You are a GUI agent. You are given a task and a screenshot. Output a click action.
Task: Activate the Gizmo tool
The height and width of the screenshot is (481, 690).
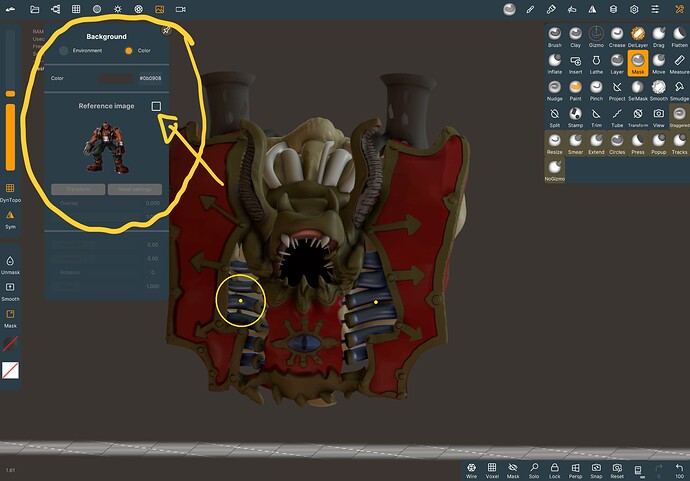(x=596, y=37)
